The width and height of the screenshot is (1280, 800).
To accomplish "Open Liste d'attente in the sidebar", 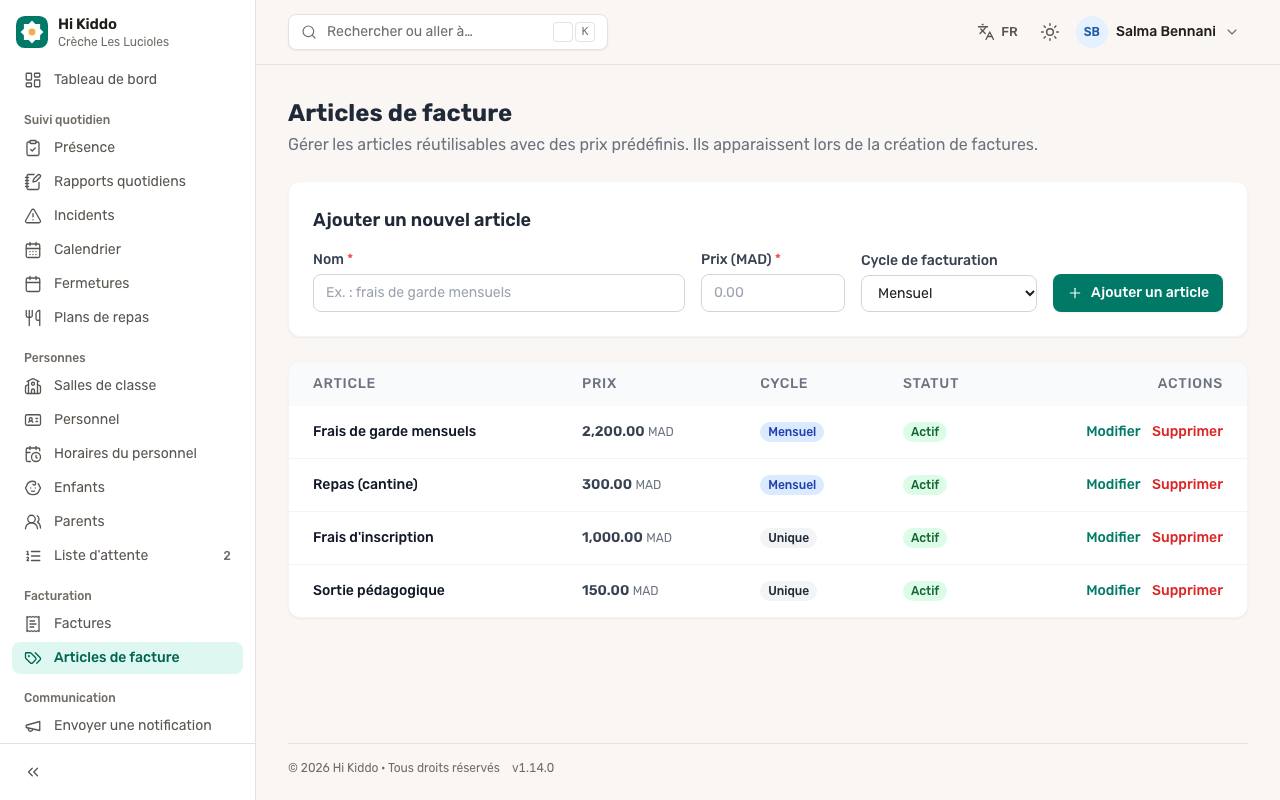I will tap(127, 556).
